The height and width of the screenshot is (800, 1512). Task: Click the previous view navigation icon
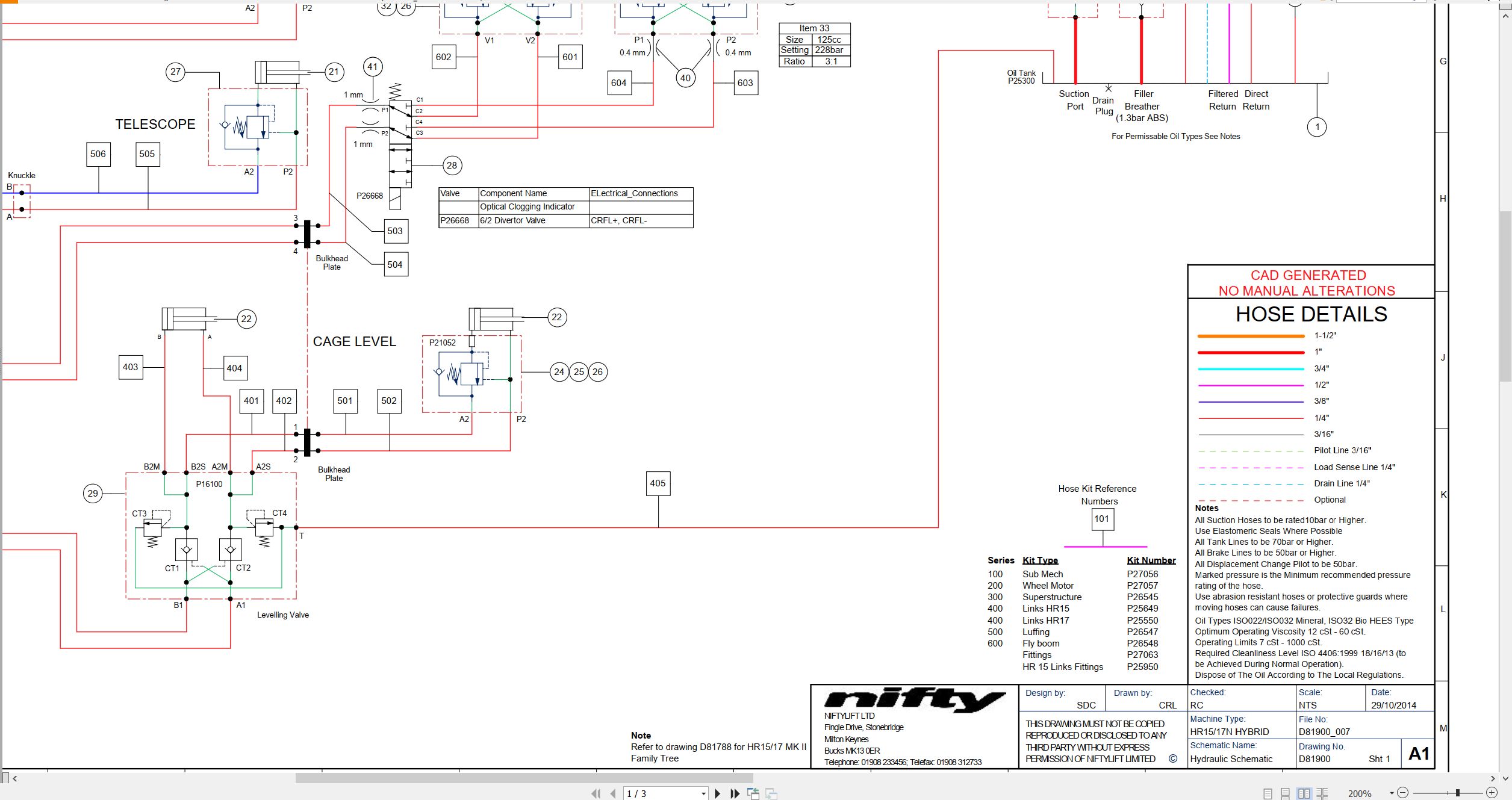point(753,793)
